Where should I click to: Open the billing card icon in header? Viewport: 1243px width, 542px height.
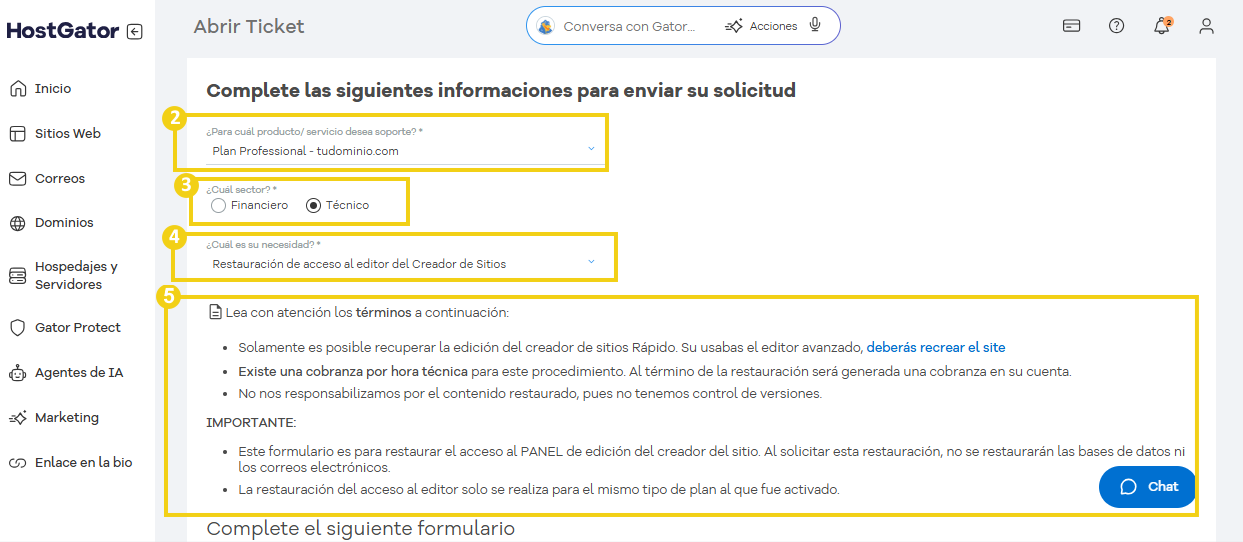click(x=1071, y=26)
